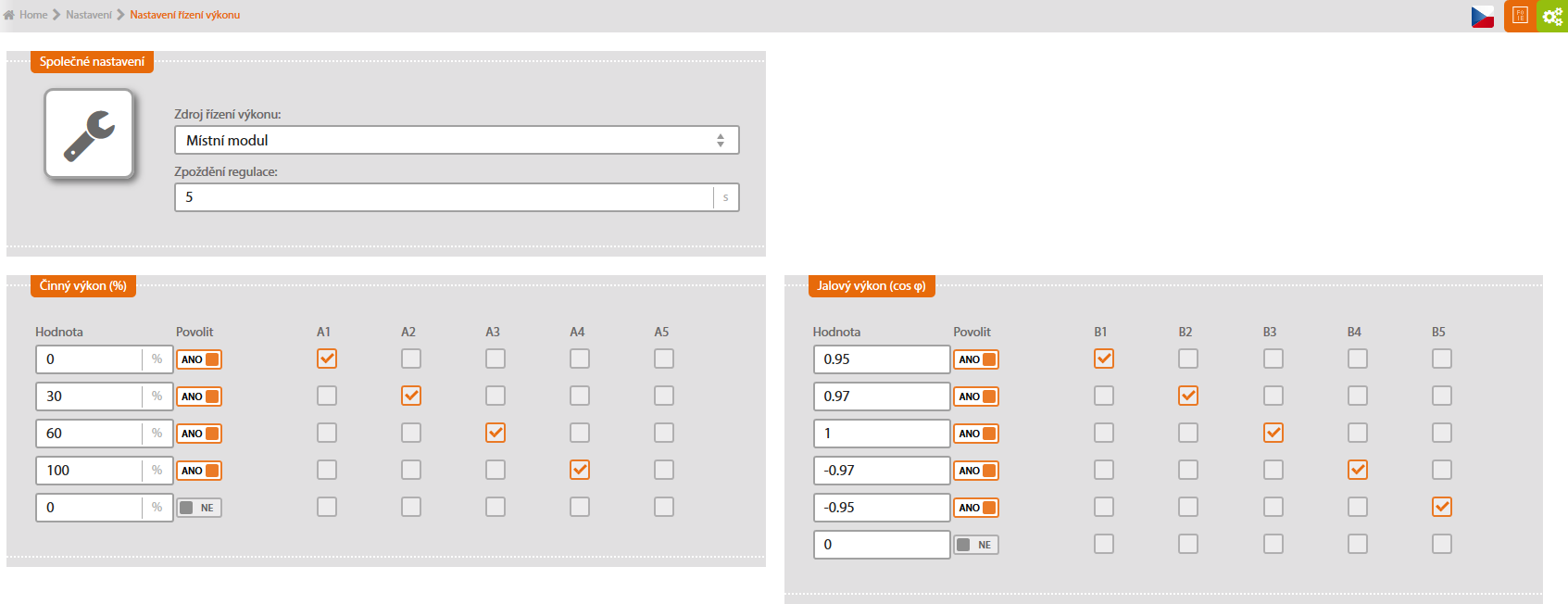Click into the Zpoždění regulace field
The height and width of the screenshot is (604, 1568).
(x=445, y=197)
